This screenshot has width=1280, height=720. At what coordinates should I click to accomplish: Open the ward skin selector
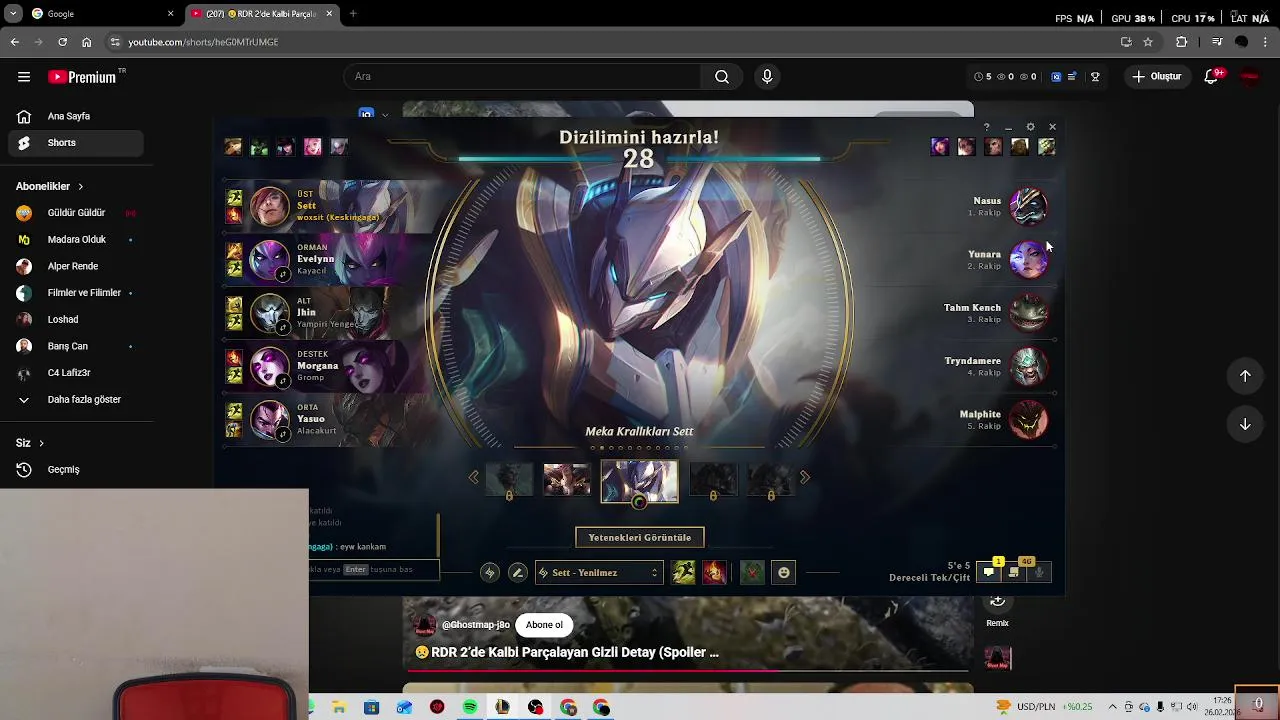tap(752, 572)
